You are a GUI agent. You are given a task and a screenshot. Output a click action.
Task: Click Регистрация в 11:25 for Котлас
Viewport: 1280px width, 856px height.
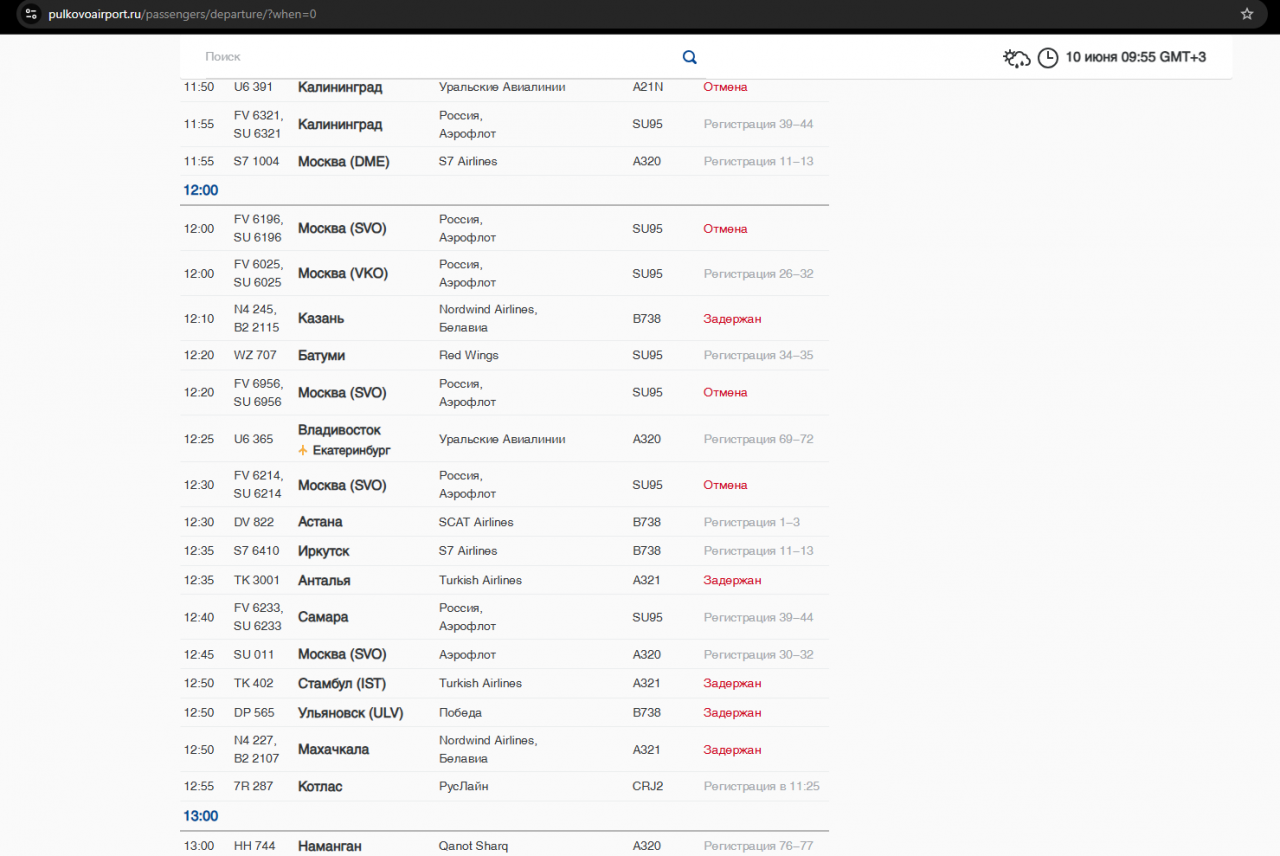point(761,786)
